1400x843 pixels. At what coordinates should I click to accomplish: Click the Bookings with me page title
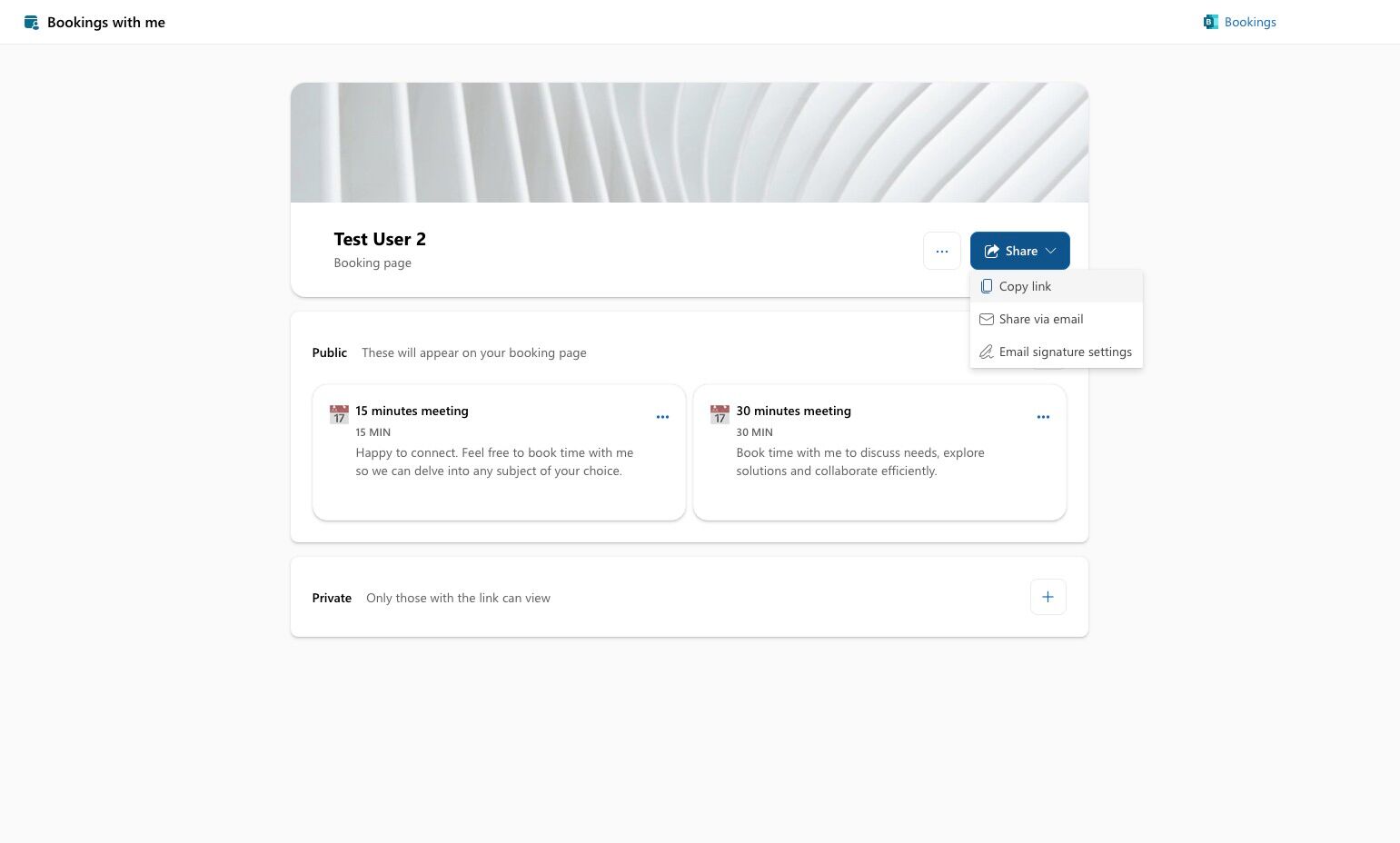click(x=106, y=23)
